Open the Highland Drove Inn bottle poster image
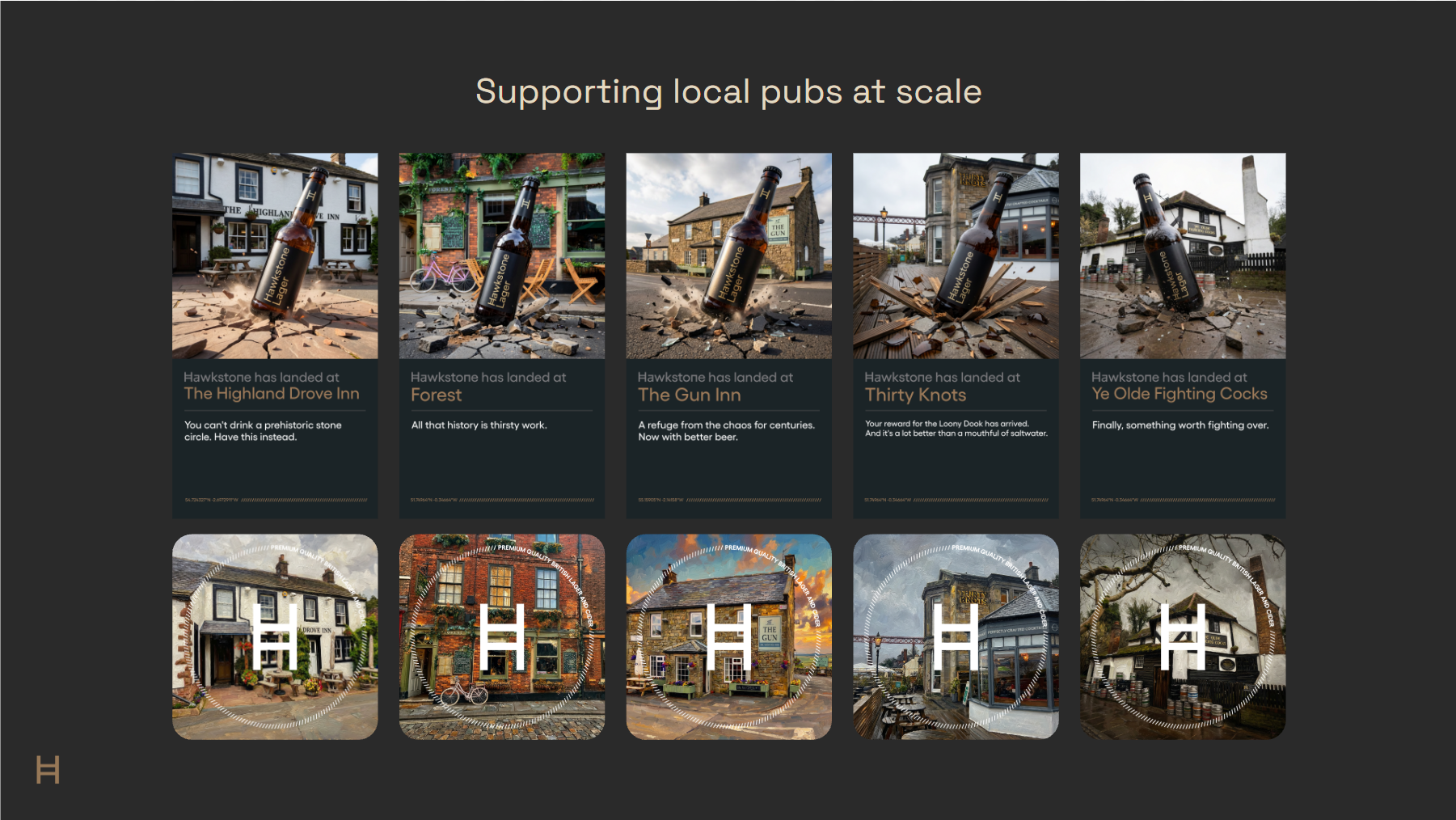The height and width of the screenshot is (820, 1456). [275, 256]
